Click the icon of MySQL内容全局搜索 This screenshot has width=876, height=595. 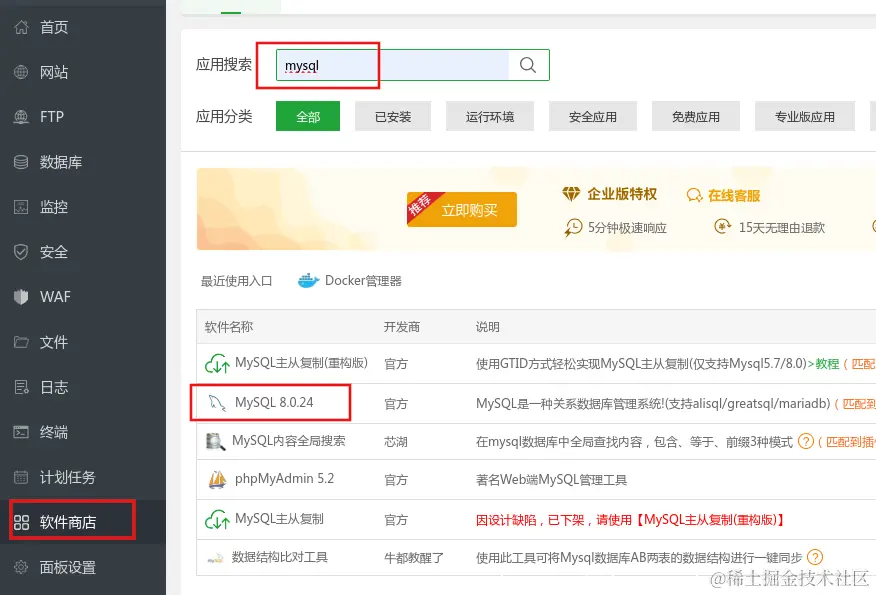[x=216, y=441]
